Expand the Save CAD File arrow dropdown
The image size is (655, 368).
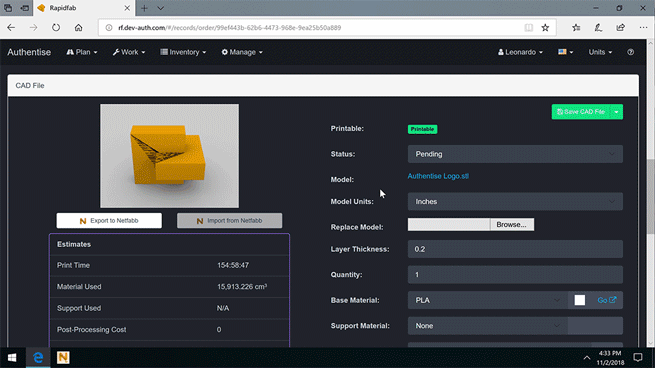(x=617, y=112)
